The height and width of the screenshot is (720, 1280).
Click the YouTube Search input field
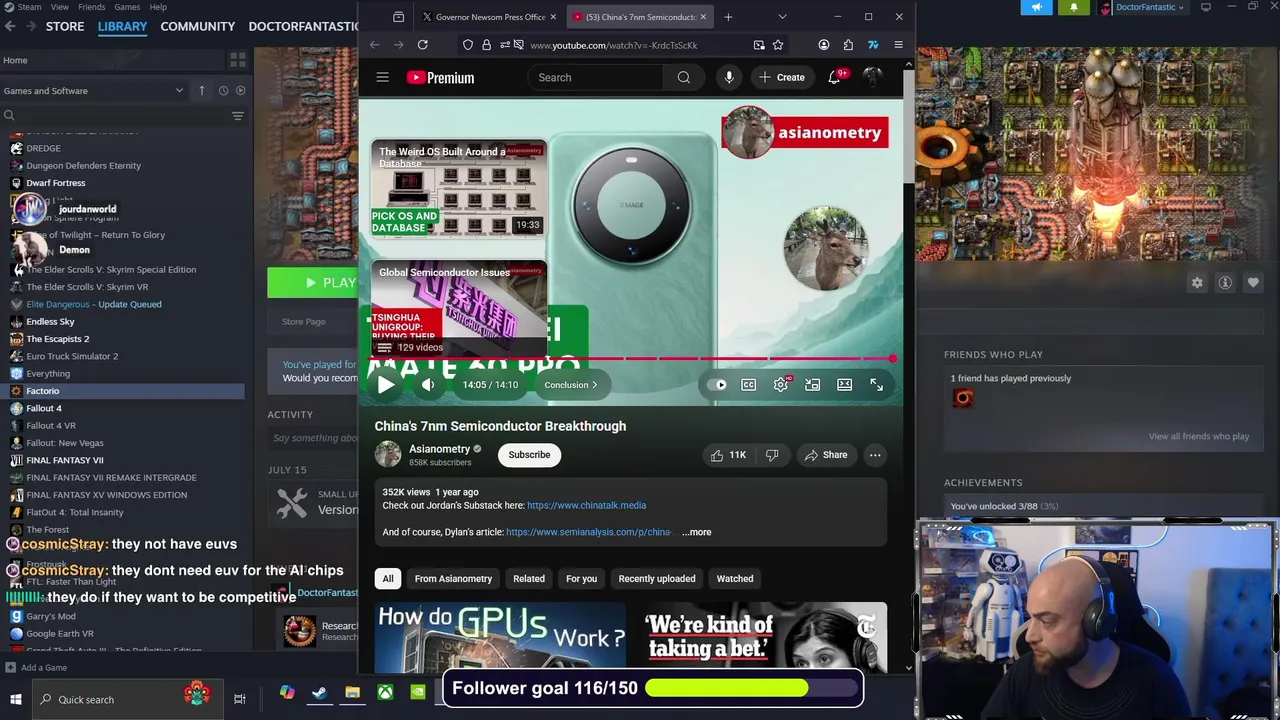(596, 77)
